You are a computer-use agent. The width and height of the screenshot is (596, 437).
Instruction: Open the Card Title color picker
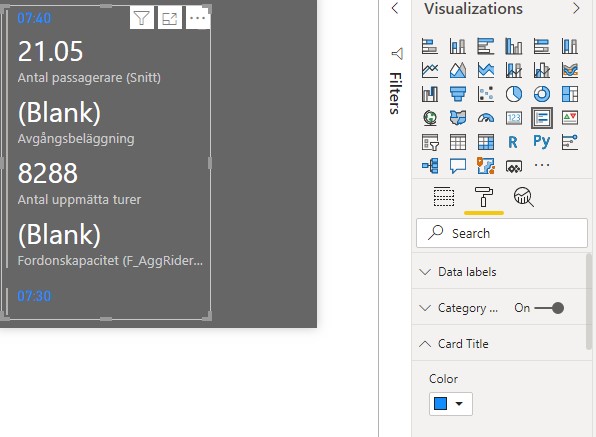451,404
